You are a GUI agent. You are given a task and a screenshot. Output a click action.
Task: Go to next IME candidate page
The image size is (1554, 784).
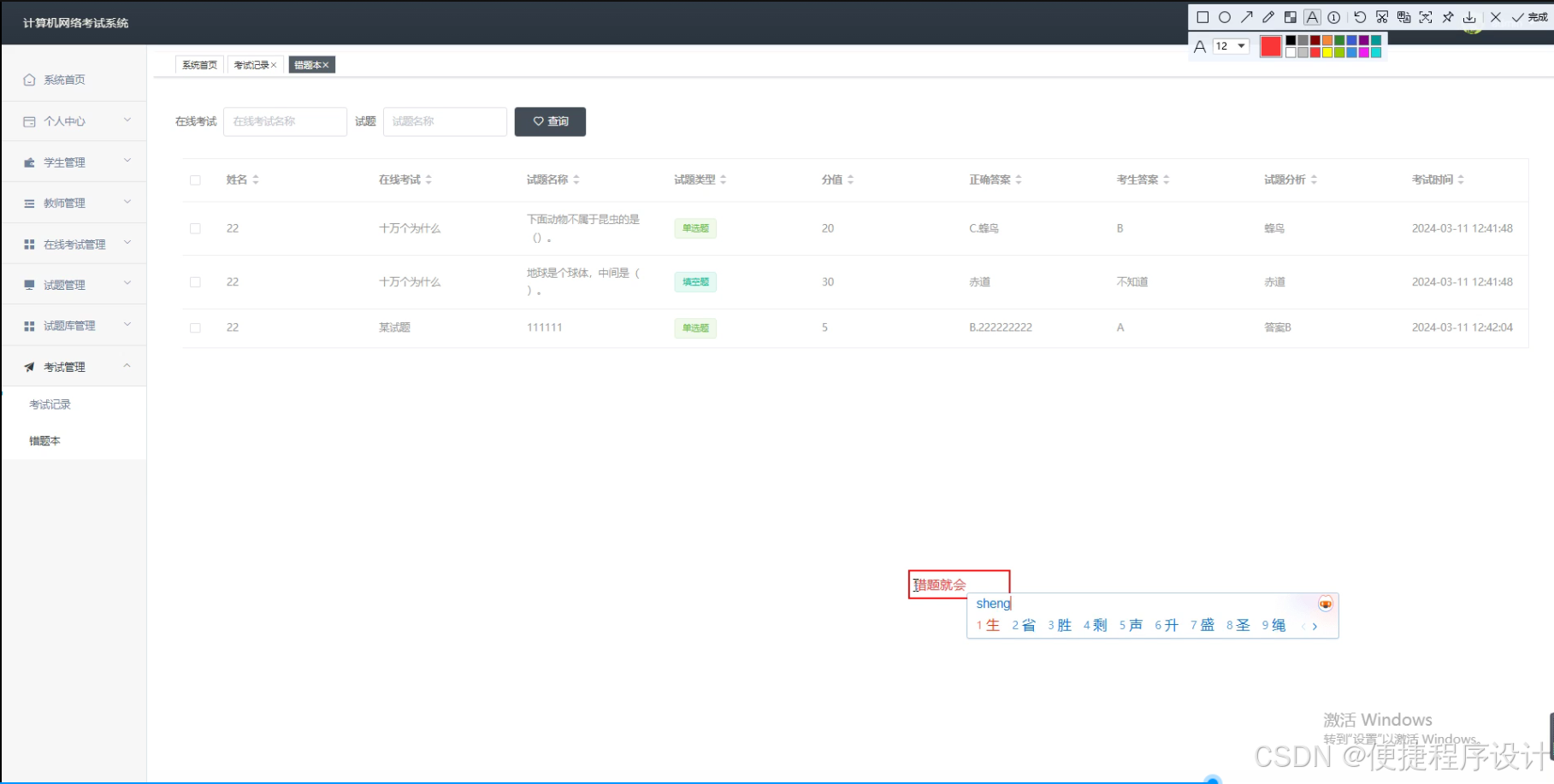1315,627
